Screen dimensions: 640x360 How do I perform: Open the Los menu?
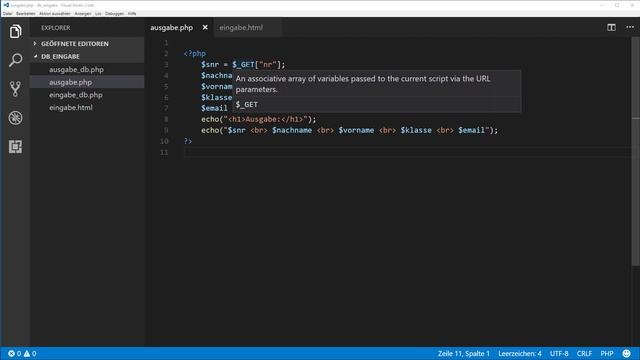(x=98, y=13)
